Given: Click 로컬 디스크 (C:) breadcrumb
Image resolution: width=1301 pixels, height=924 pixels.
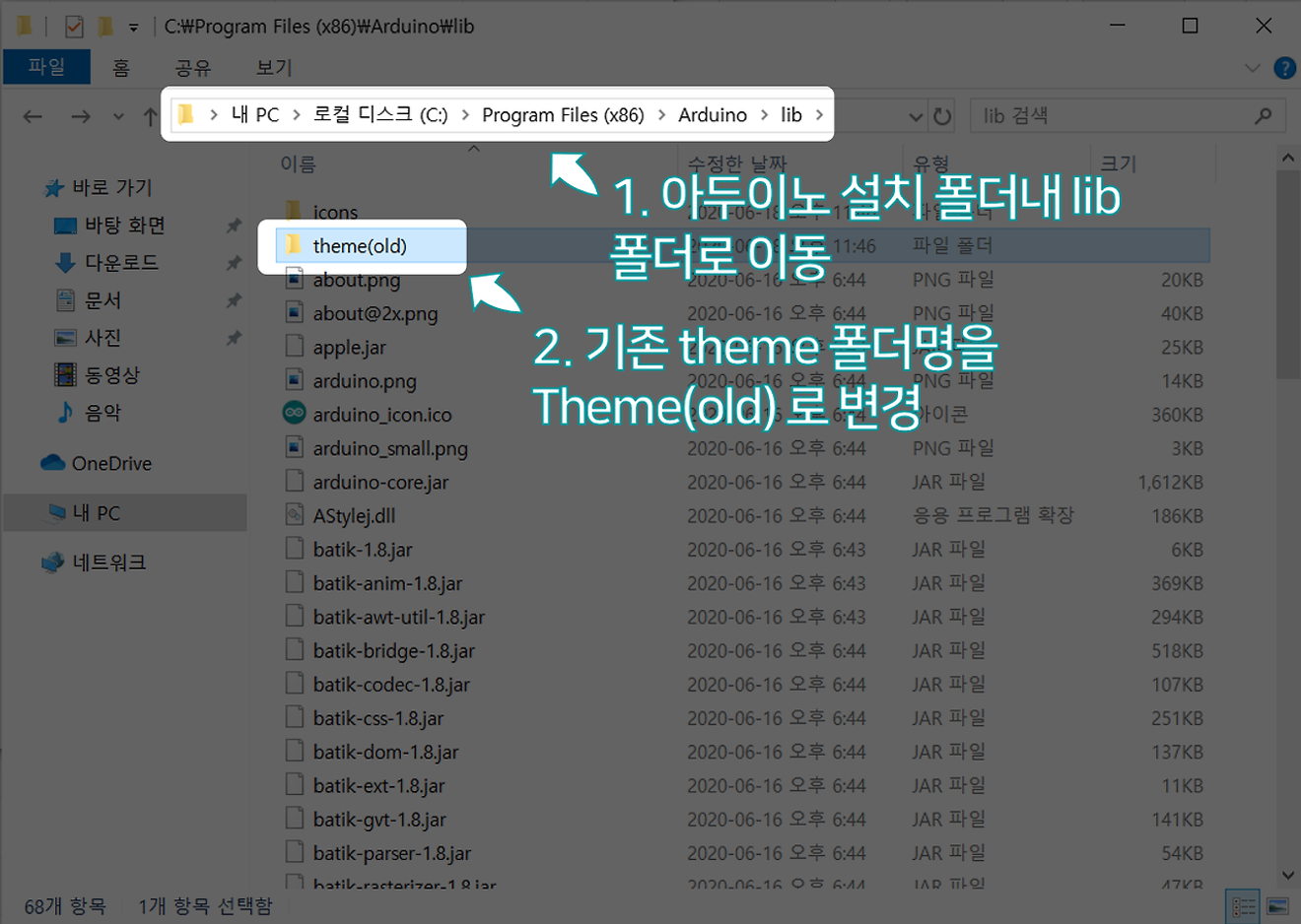Looking at the screenshot, I should (x=380, y=114).
